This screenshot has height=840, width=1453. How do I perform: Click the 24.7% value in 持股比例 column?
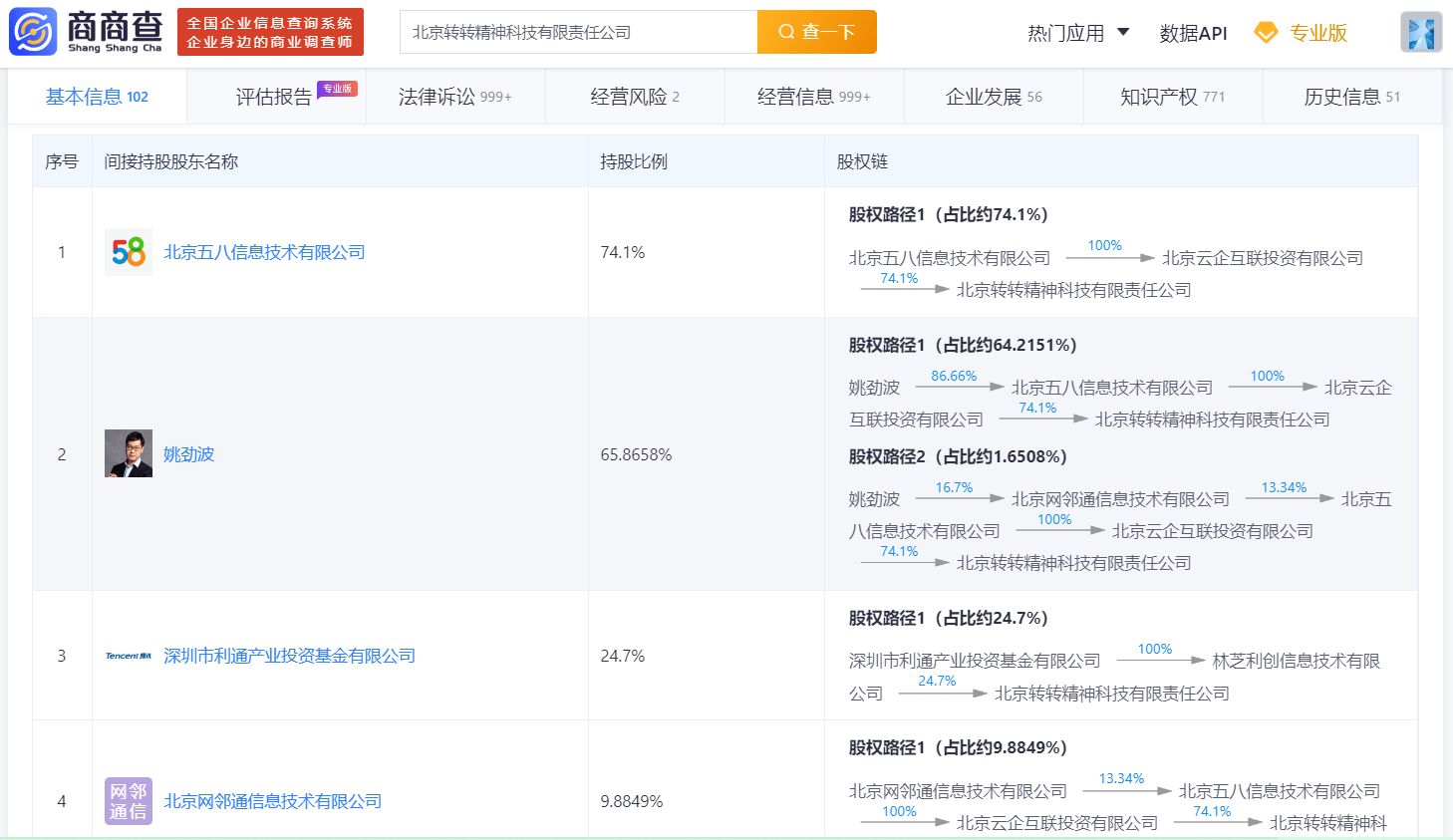[623, 656]
